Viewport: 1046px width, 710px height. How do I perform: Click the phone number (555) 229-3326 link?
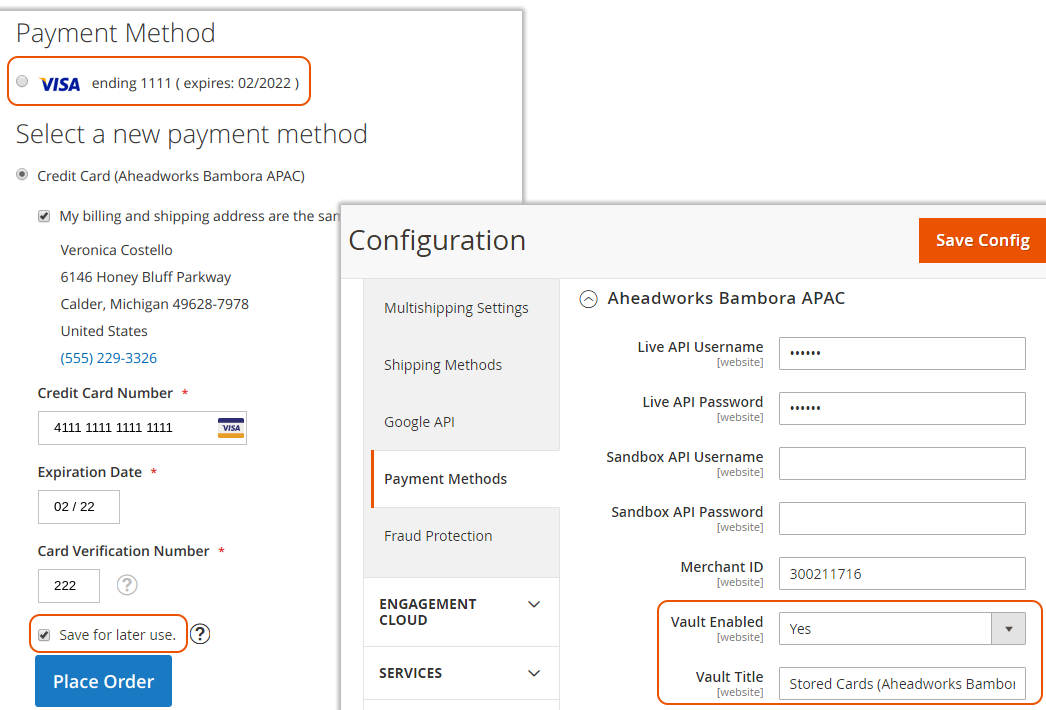pos(109,358)
